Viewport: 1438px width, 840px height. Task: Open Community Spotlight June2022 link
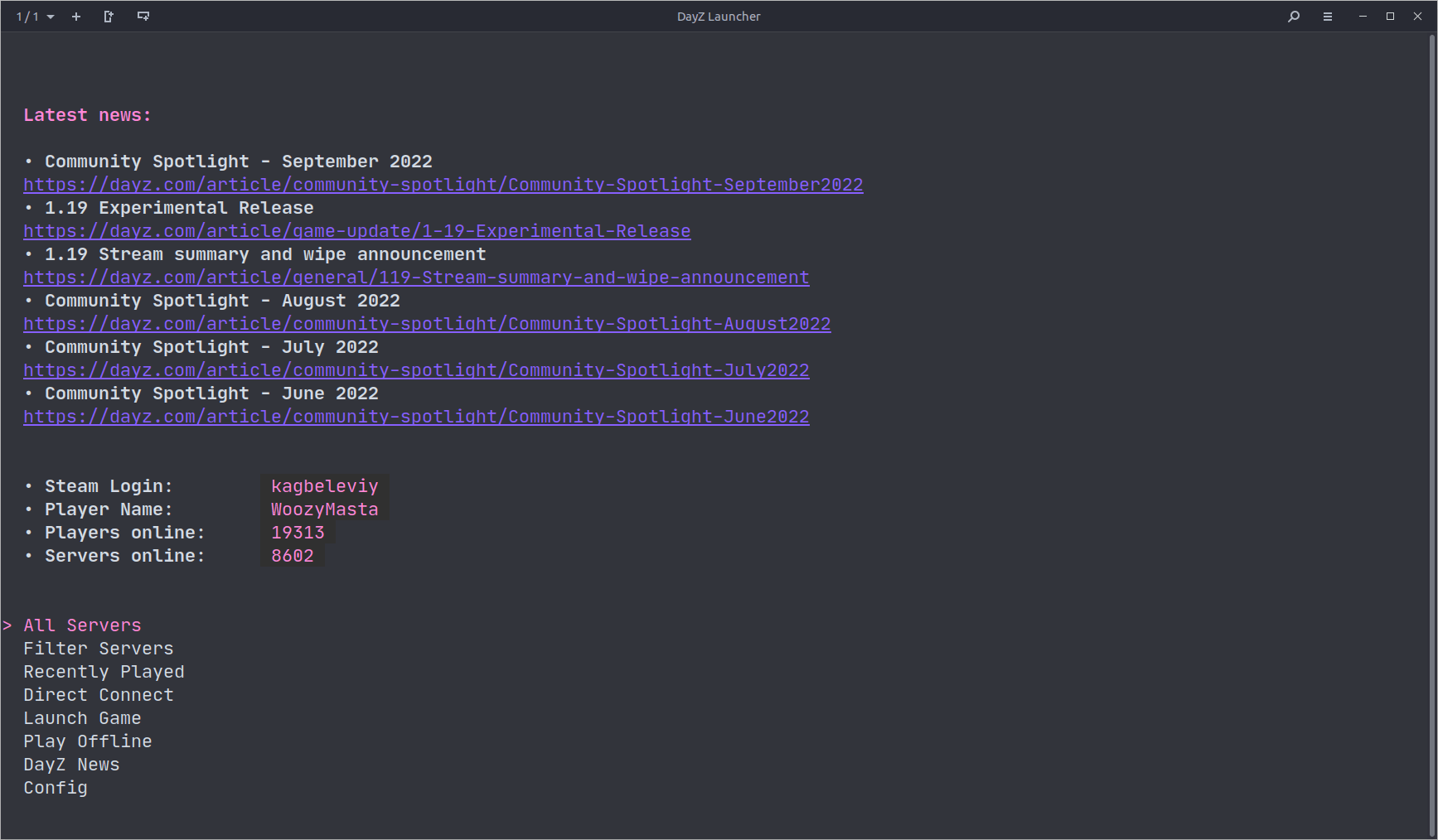coord(416,417)
